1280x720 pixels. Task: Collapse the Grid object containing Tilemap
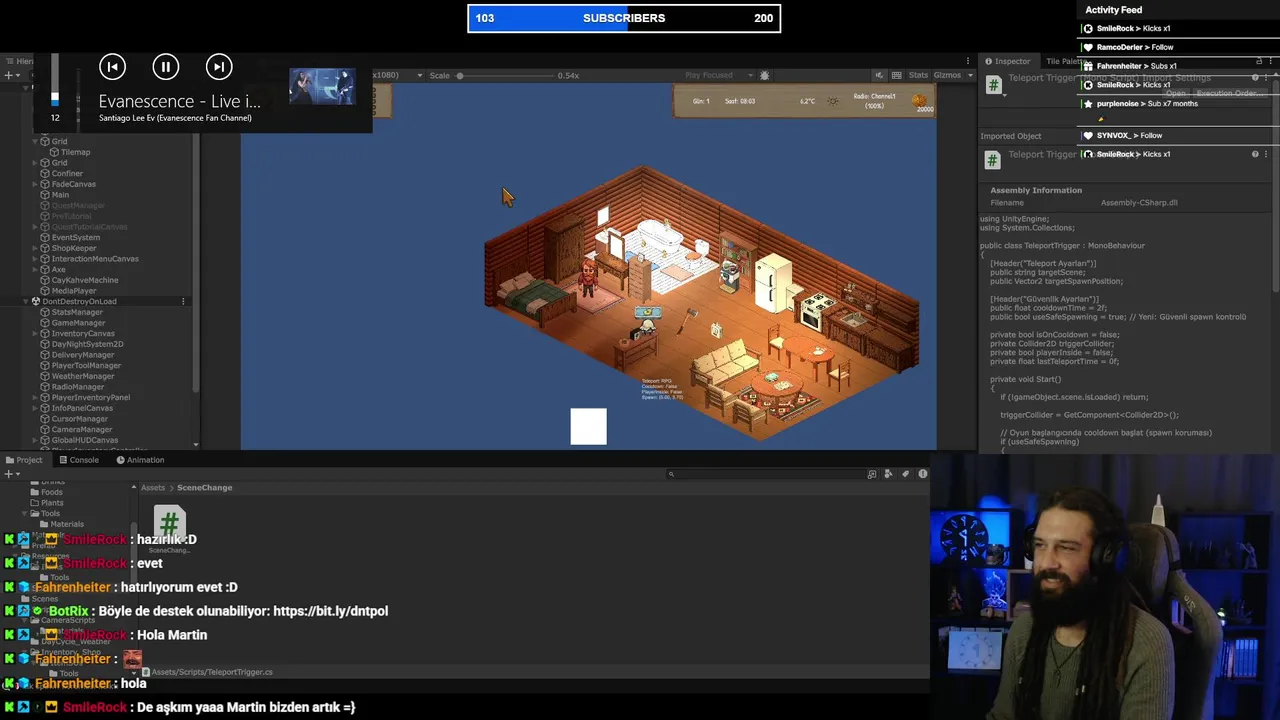tap(35, 142)
